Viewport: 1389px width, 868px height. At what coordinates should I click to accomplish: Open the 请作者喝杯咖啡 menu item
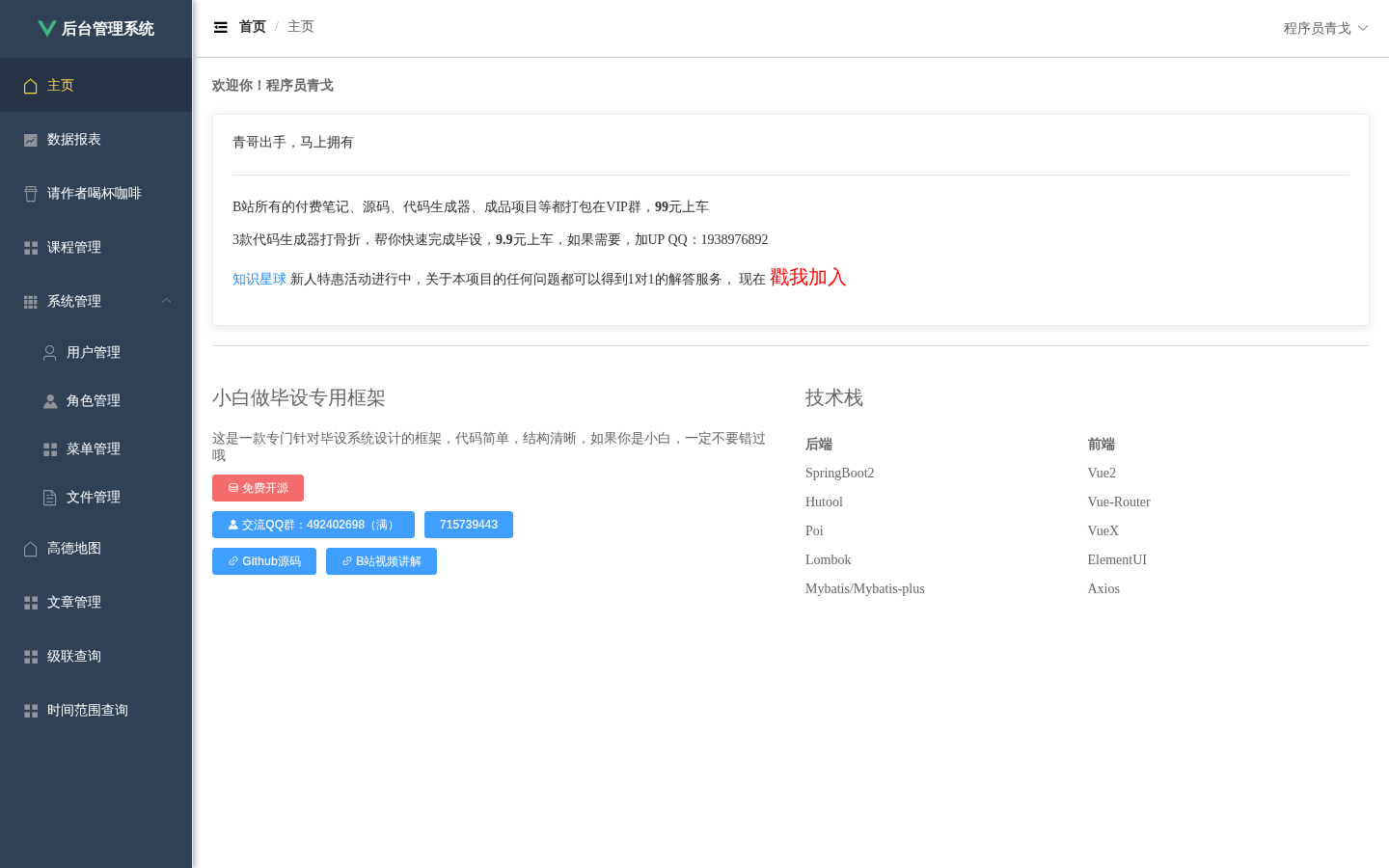(96, 193)
